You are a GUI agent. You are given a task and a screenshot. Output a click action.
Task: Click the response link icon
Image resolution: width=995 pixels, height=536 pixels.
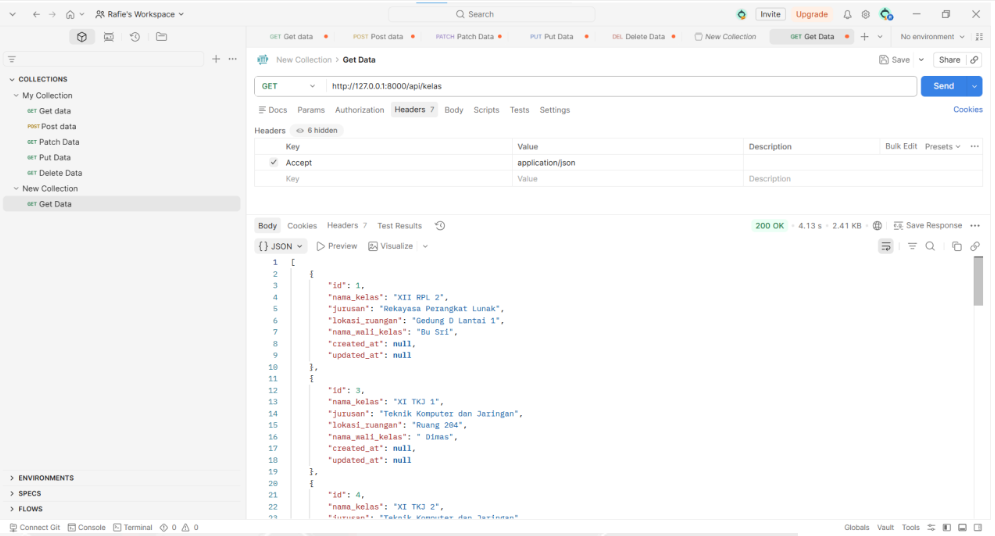(x=975, y=246)
